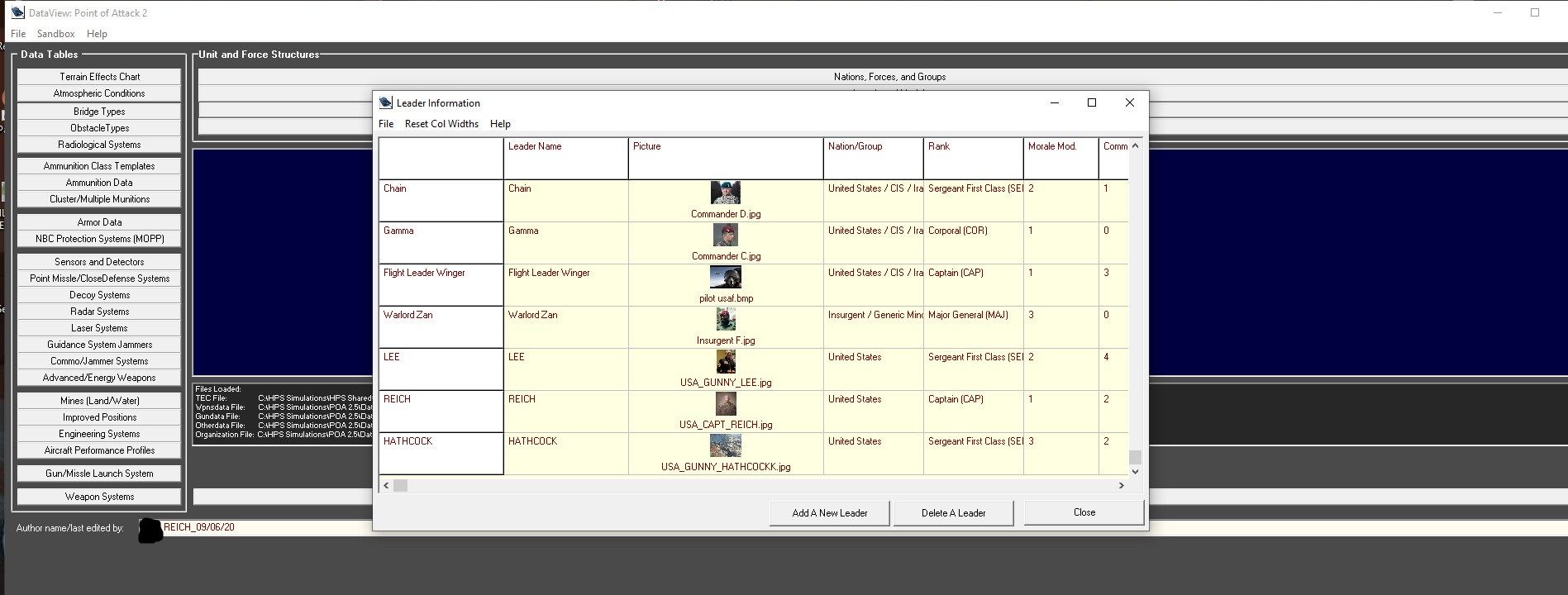This screenshot has width=1568, height=595.
Task: Open Aircraft Performance Profiles table
Action: pos(99,450)
